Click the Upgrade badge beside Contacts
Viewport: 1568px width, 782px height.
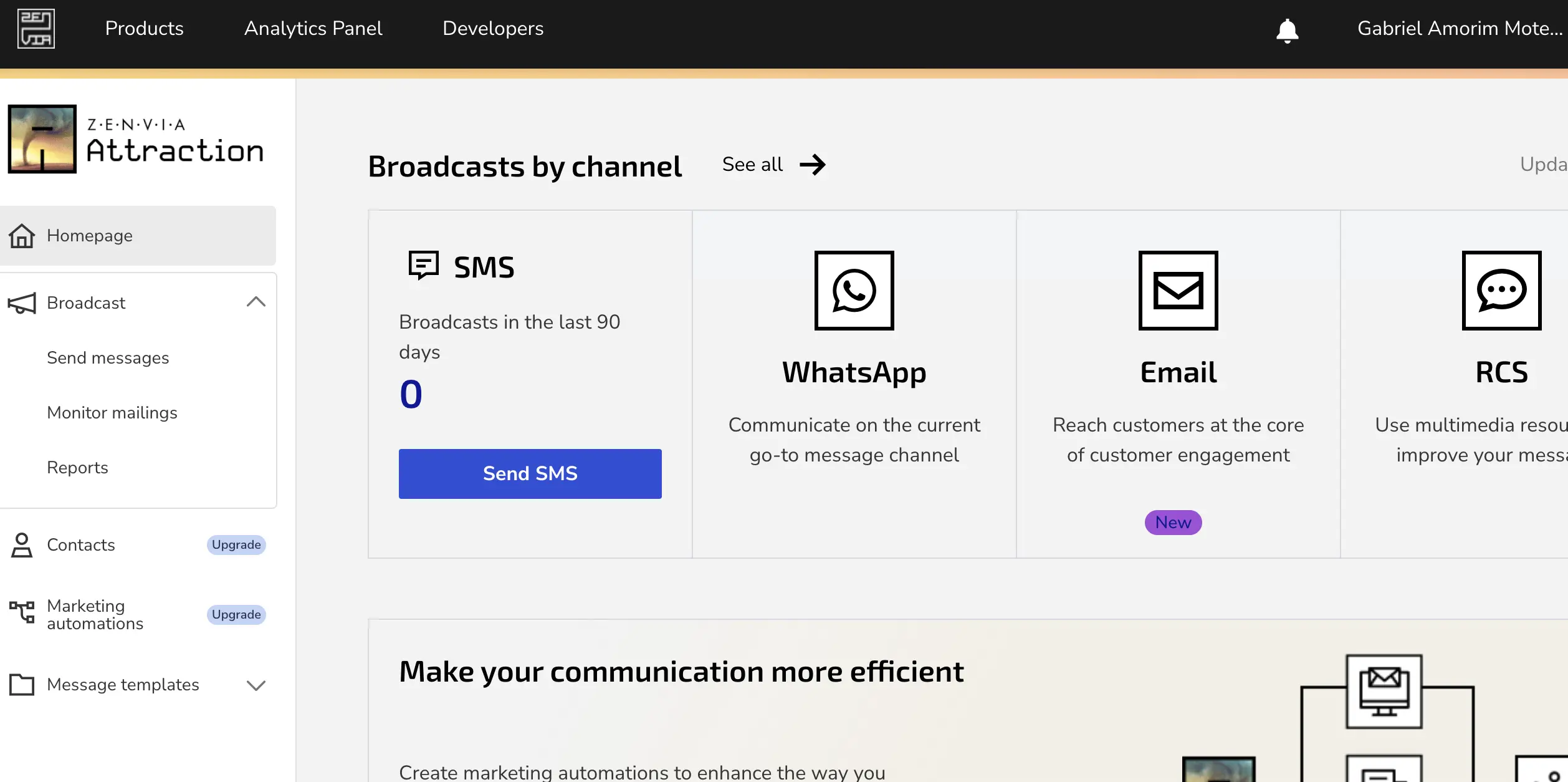pos(236,545)
